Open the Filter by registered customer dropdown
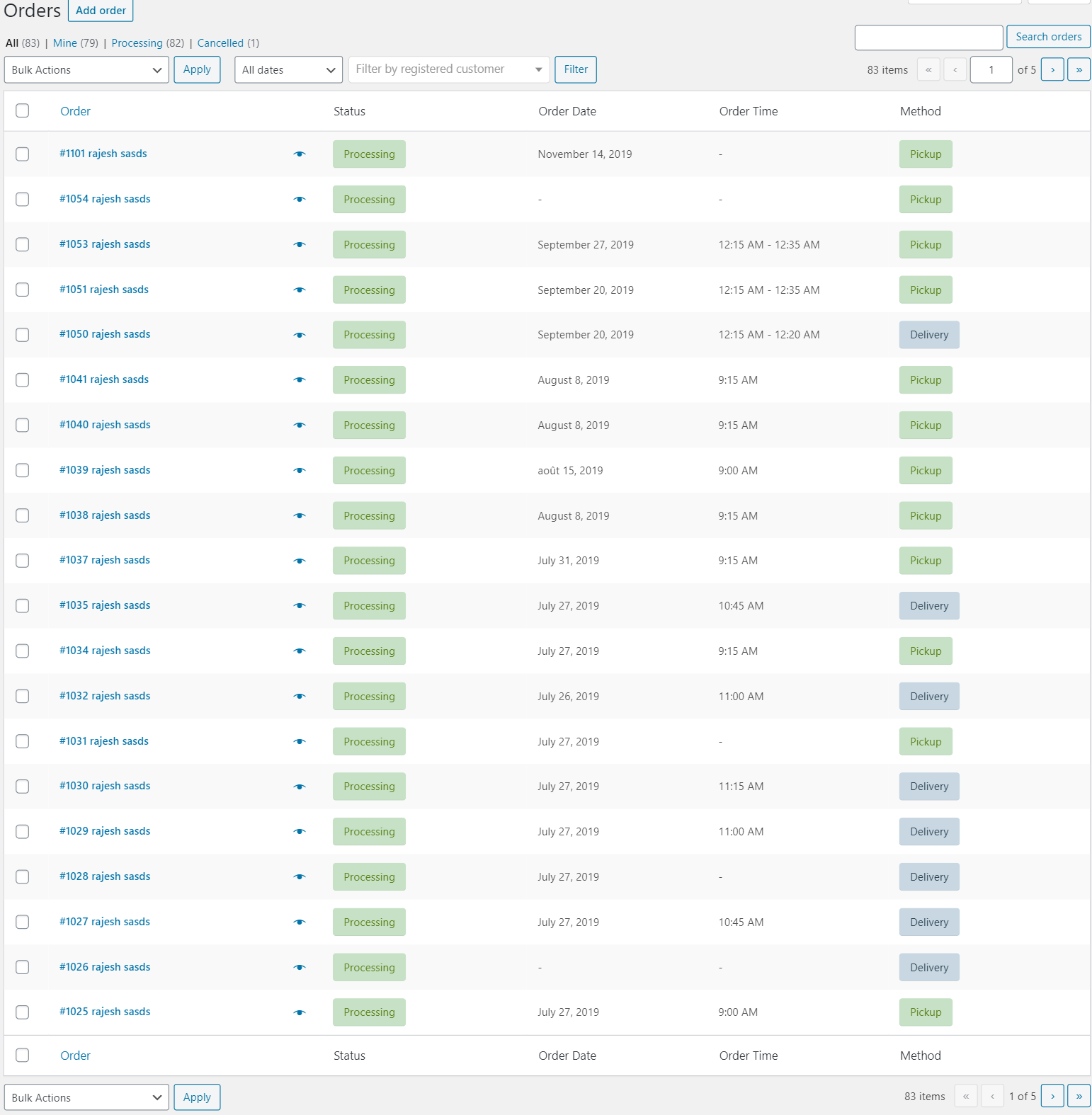The image size is (1092, 1115). click(448, 69)
